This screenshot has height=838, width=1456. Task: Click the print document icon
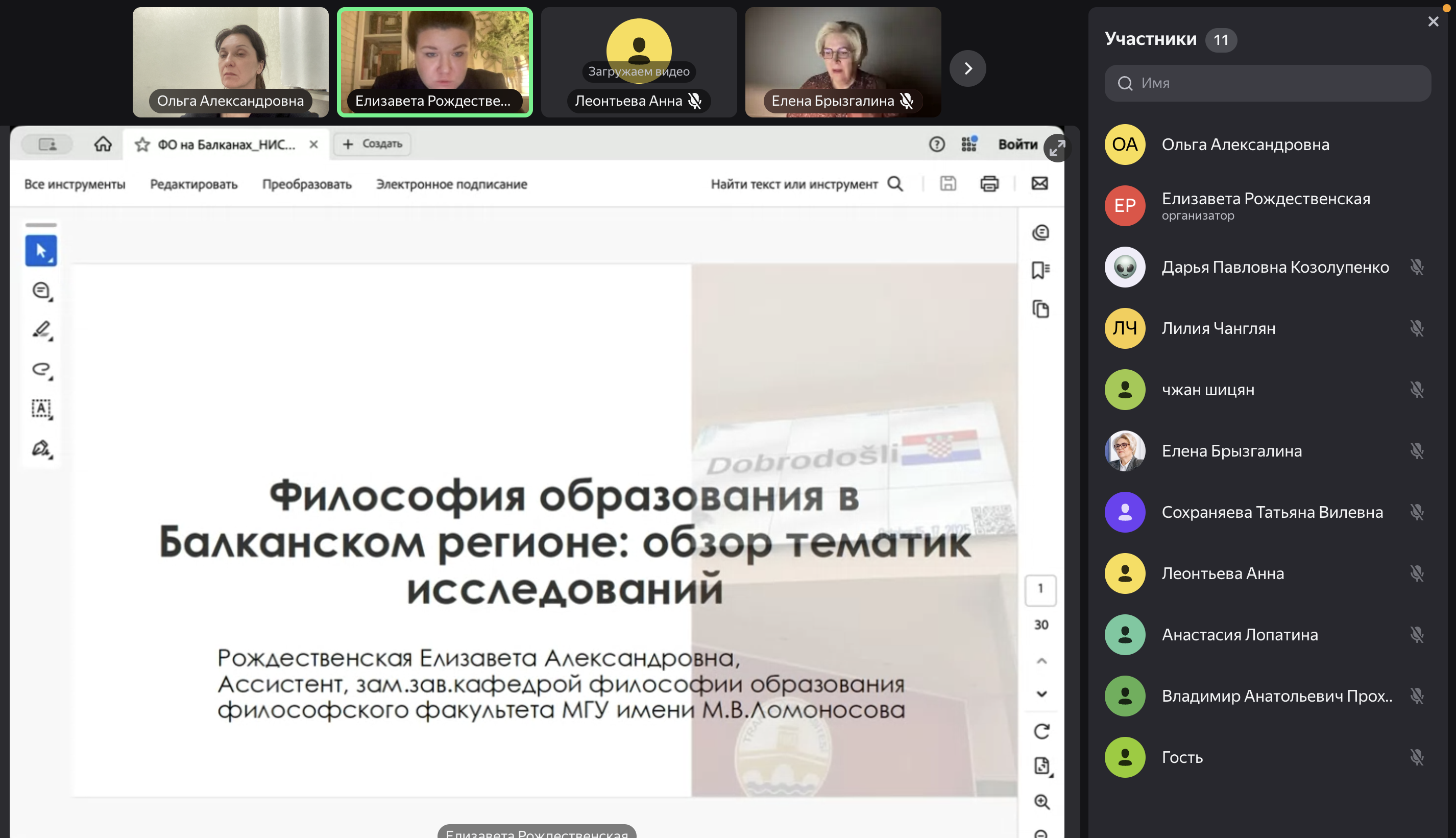(989, 184)
